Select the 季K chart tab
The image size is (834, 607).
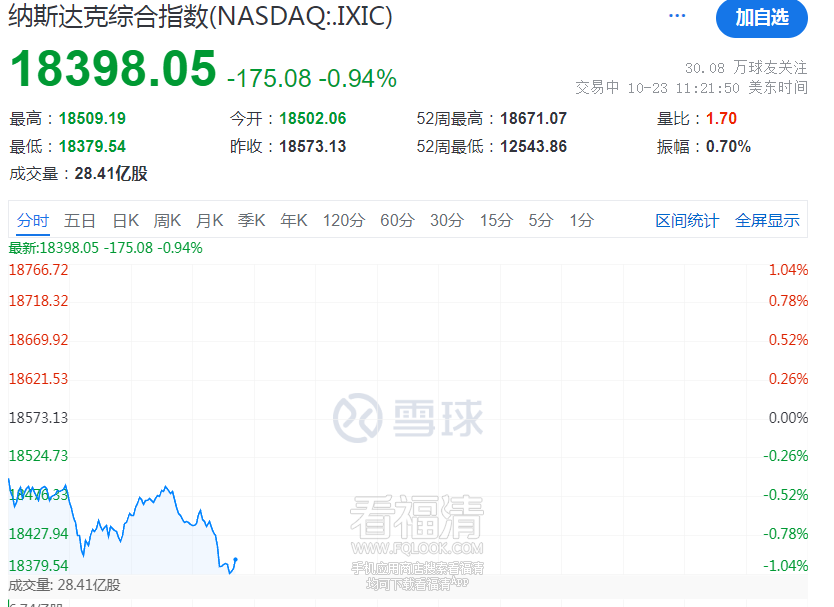[x=251, y=221]
